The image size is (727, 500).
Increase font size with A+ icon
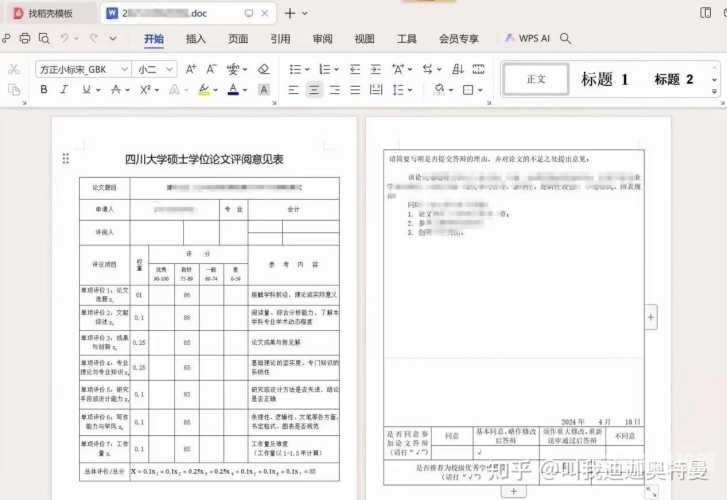[191, 69]
